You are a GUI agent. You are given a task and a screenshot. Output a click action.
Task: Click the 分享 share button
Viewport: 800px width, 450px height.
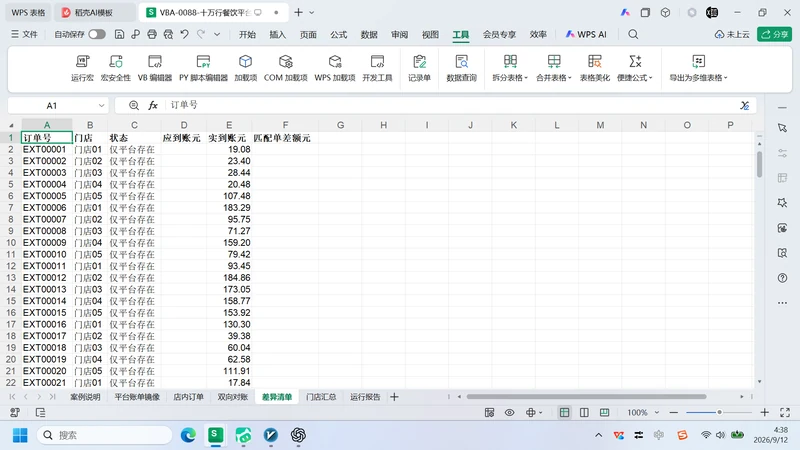point(774,34)
